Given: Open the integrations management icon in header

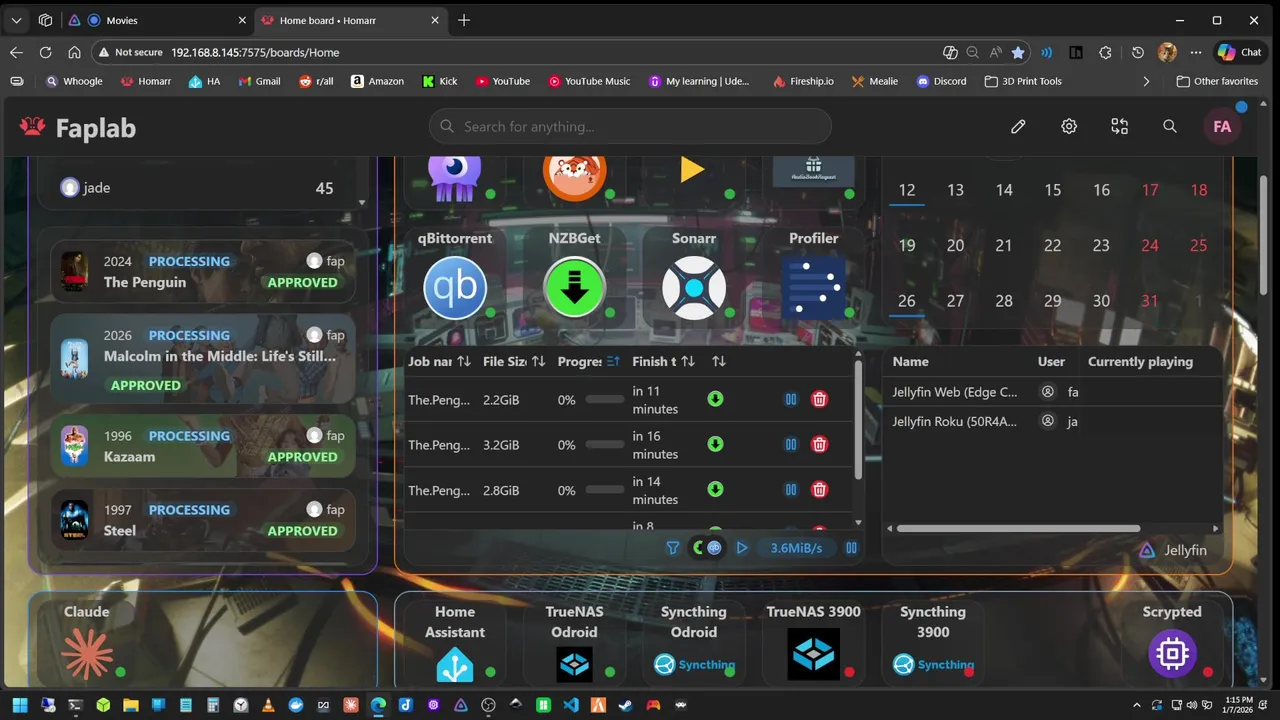Looking at the screenshot, I should (1120, 126).
